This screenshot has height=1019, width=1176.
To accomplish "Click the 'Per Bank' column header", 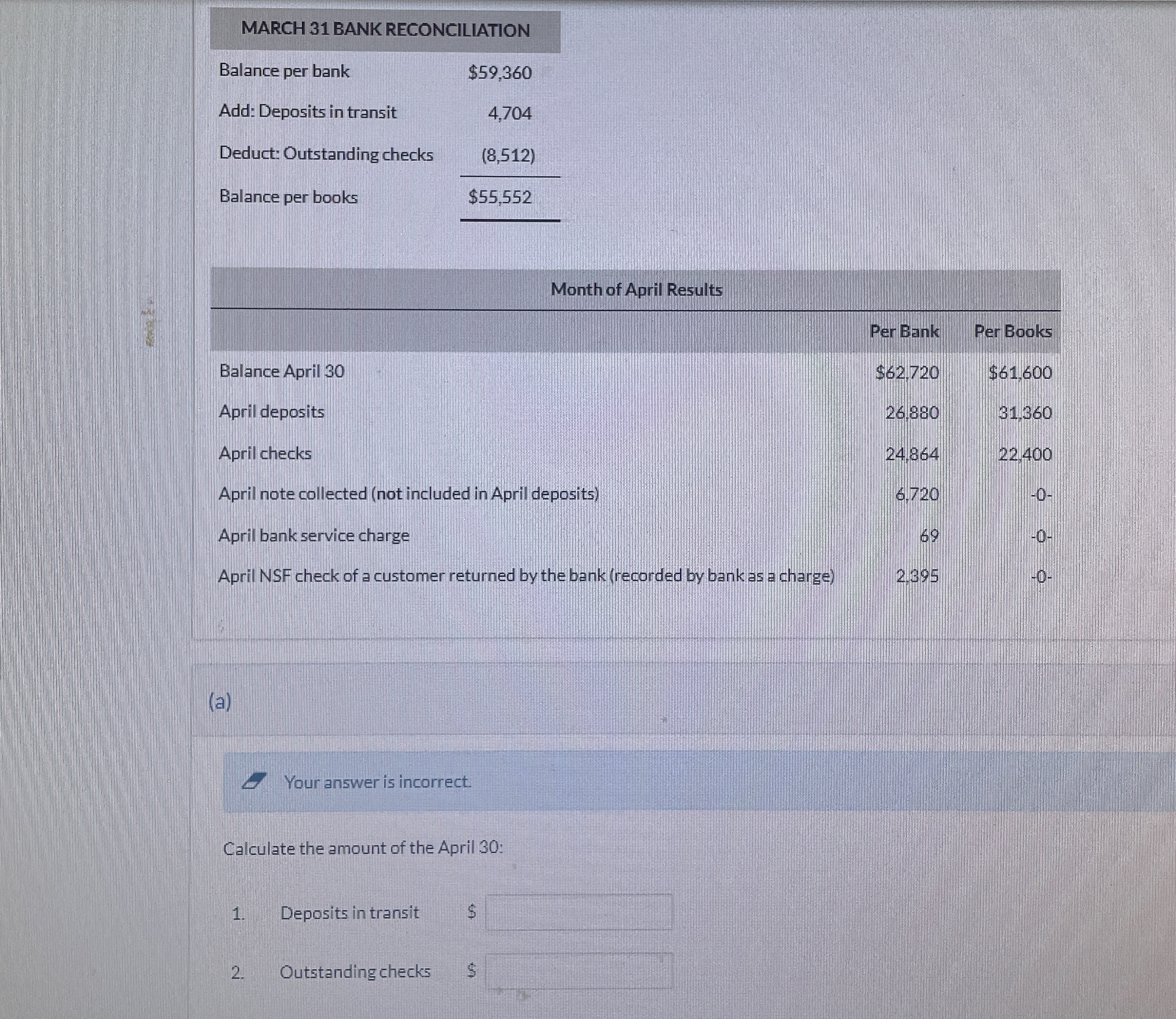I will 904,331.
